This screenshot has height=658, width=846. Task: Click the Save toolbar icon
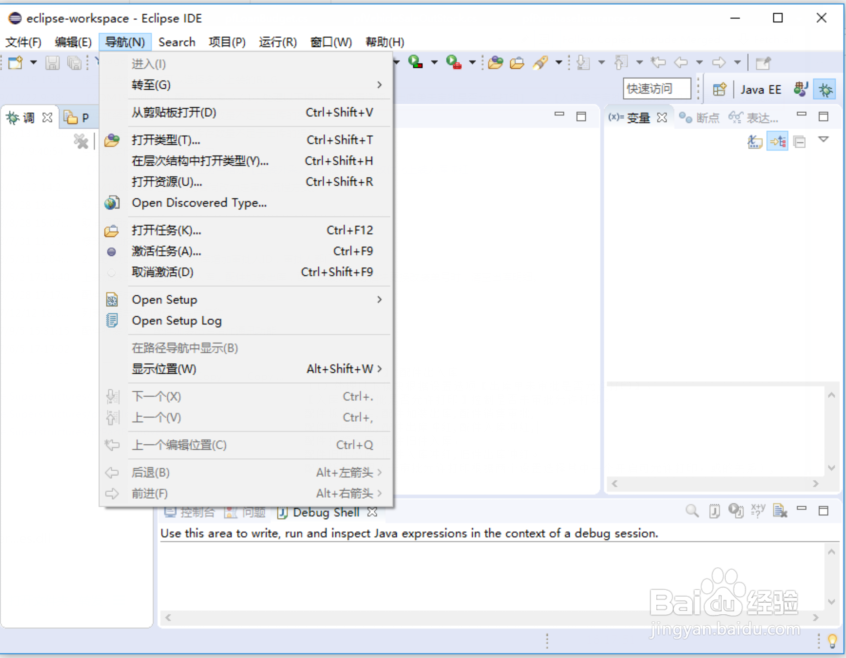52,63
